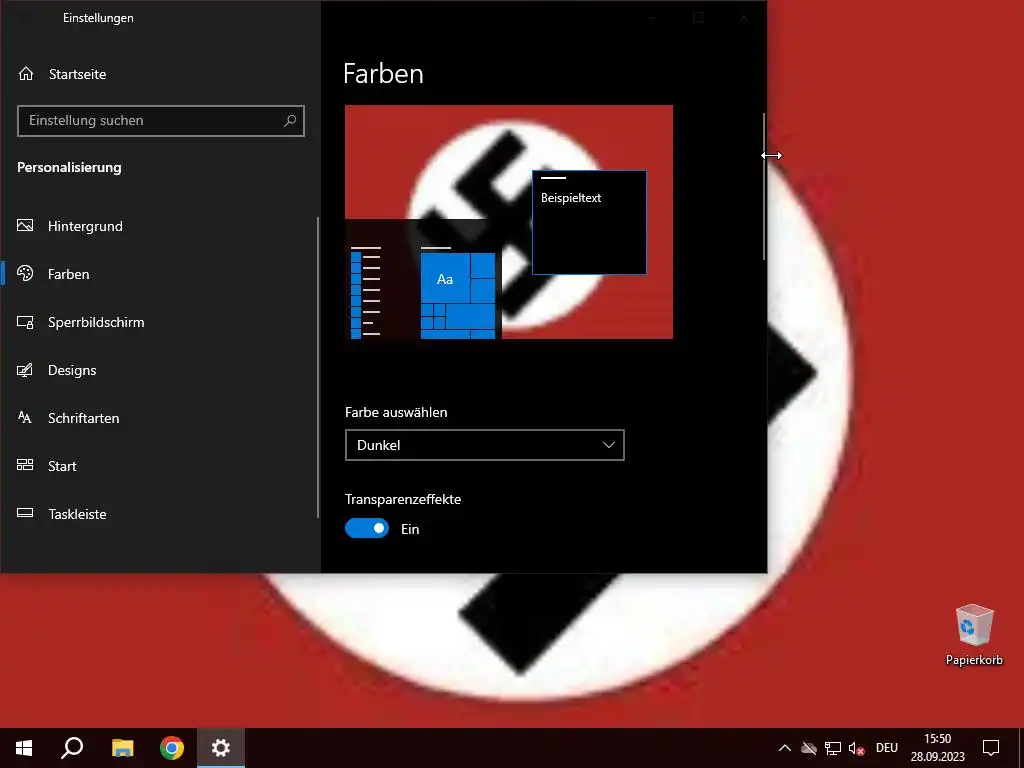Click the main settings pane vertical scrollbar
The image size is (1024, 768).
tap(764, 187)
